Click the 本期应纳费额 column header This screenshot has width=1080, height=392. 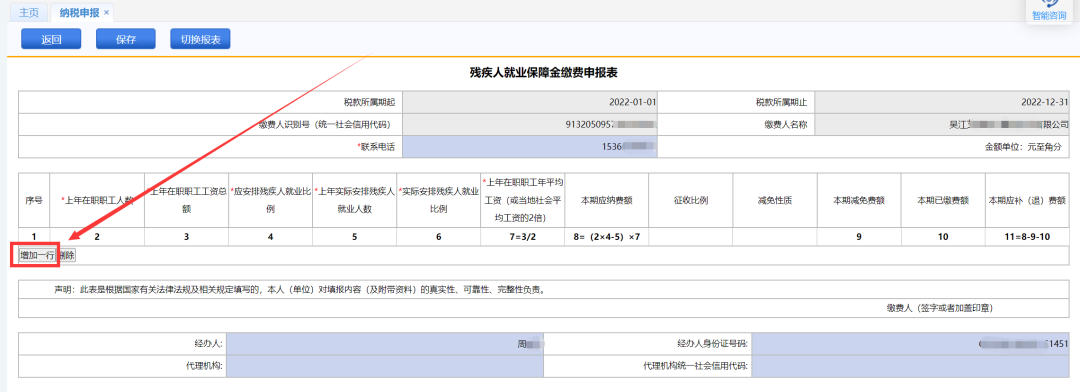(607, 200)
